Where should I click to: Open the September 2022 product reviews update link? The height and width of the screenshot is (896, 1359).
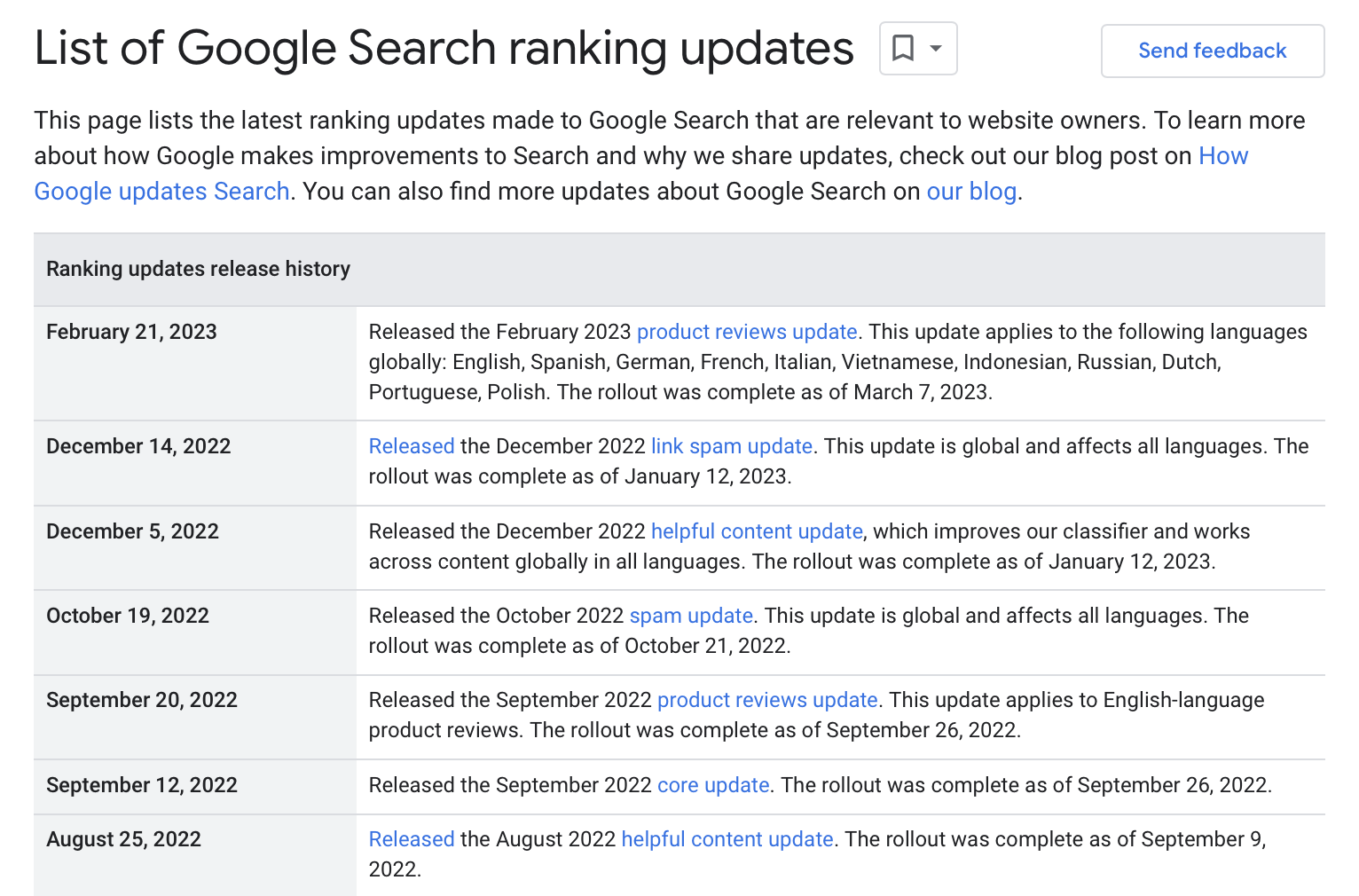click(767, 700)
